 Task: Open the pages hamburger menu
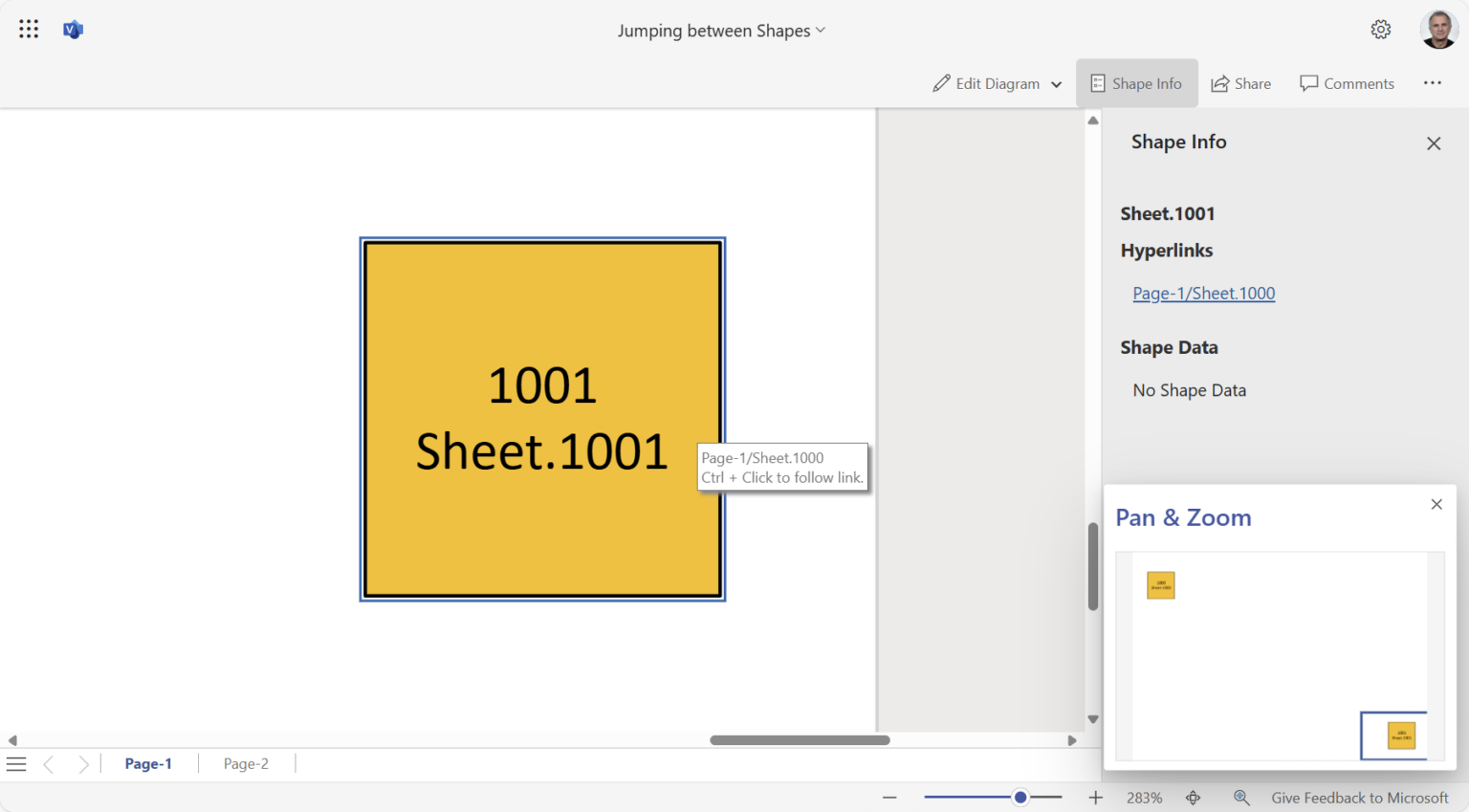16,763
